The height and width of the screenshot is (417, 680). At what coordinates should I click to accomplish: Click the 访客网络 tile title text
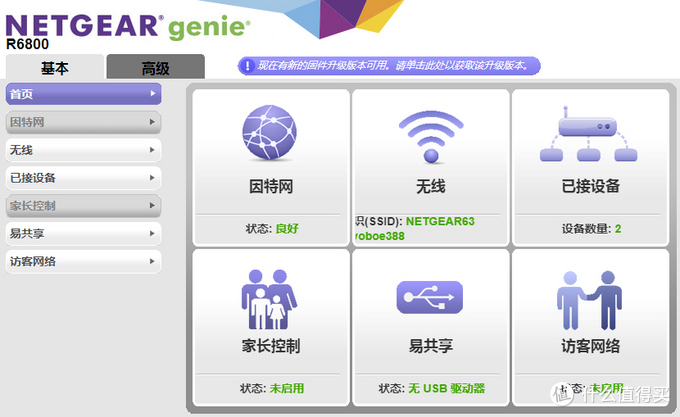coord(591,346)
